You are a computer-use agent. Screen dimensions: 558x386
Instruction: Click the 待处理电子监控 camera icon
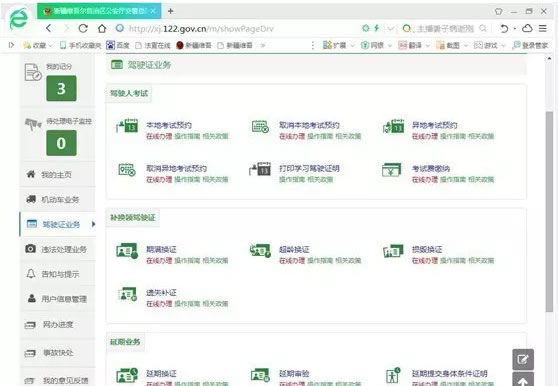[x=33, y=124]
